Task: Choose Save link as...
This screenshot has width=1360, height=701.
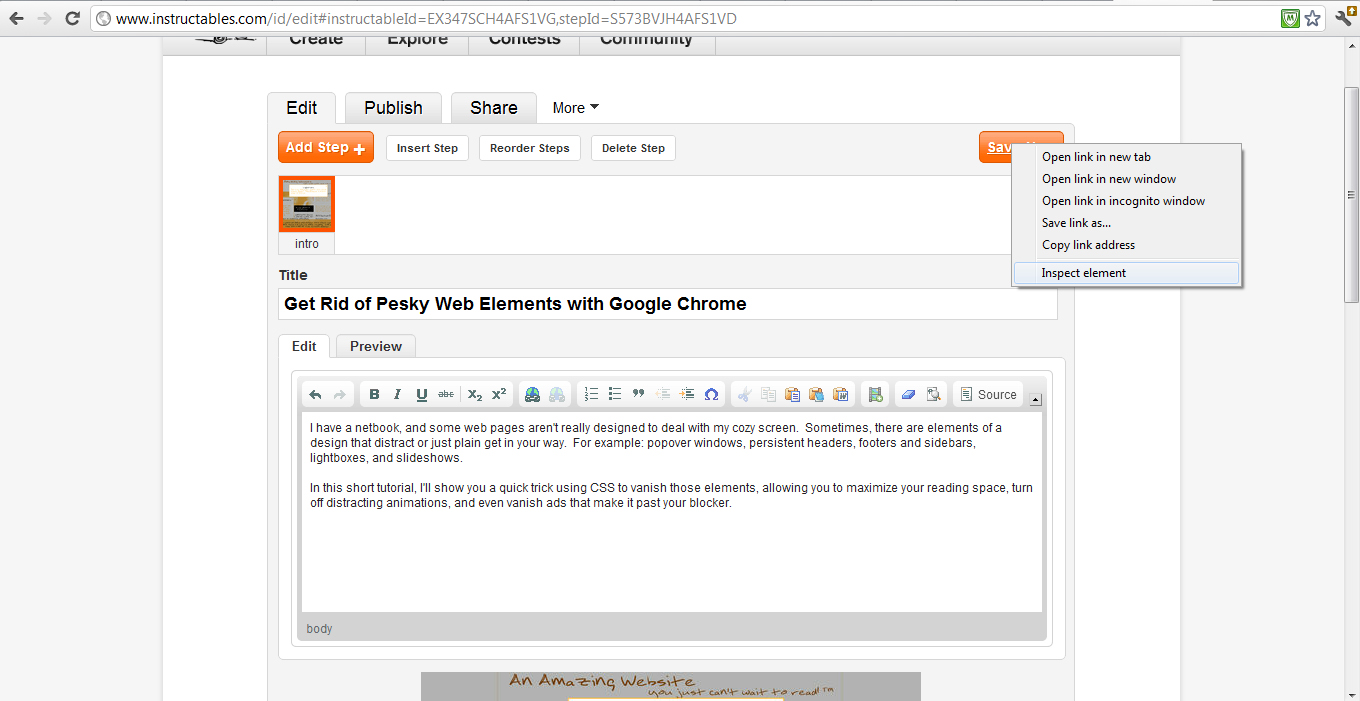Action: [x=1126, y=223]
